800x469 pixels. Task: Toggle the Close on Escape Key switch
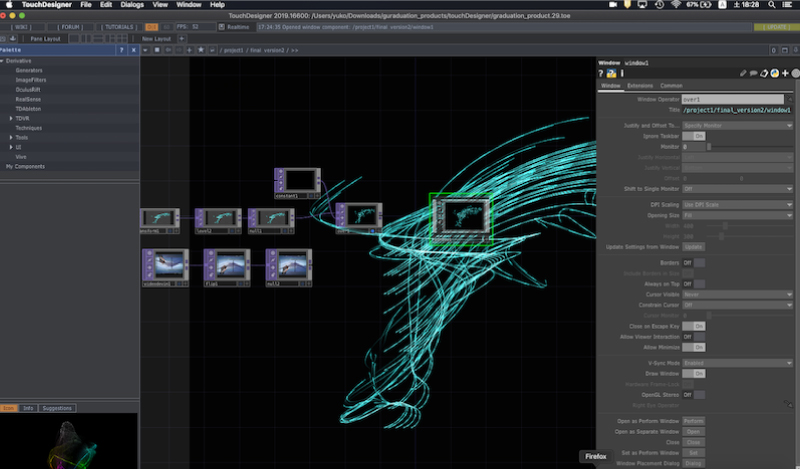click(694, 326)
